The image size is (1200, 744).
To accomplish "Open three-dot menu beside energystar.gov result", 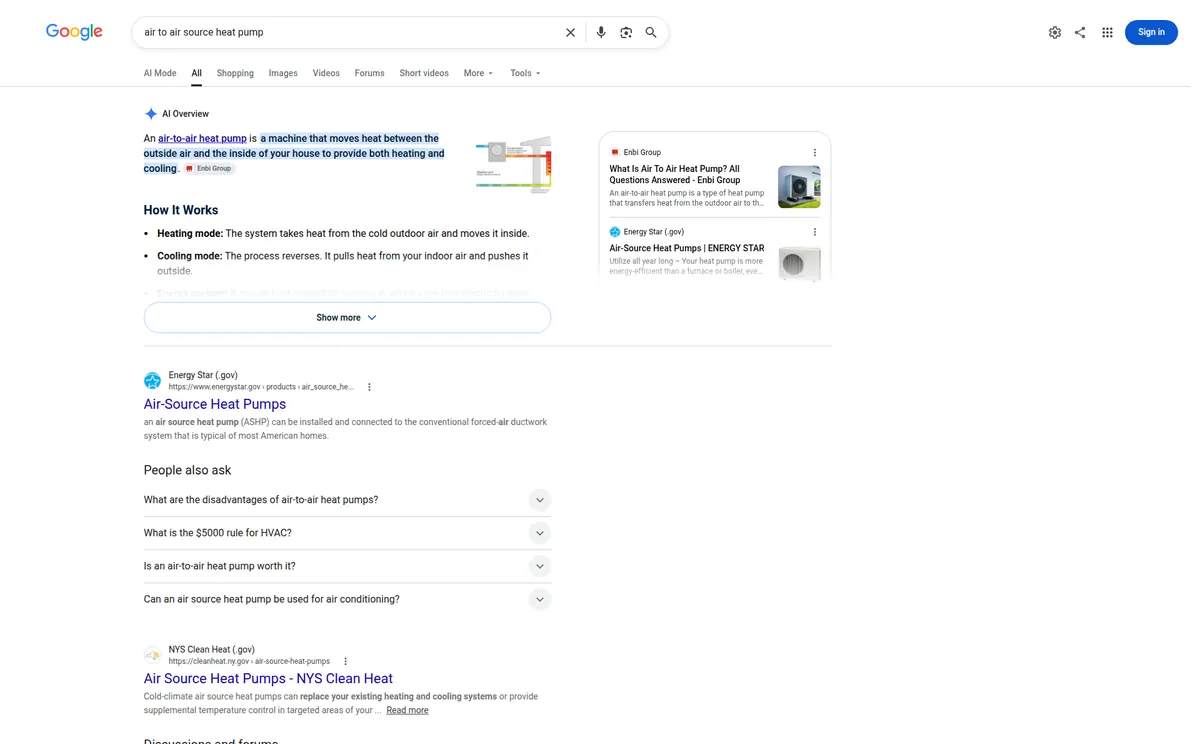I will pyautogui.click(x=369, y=387).
